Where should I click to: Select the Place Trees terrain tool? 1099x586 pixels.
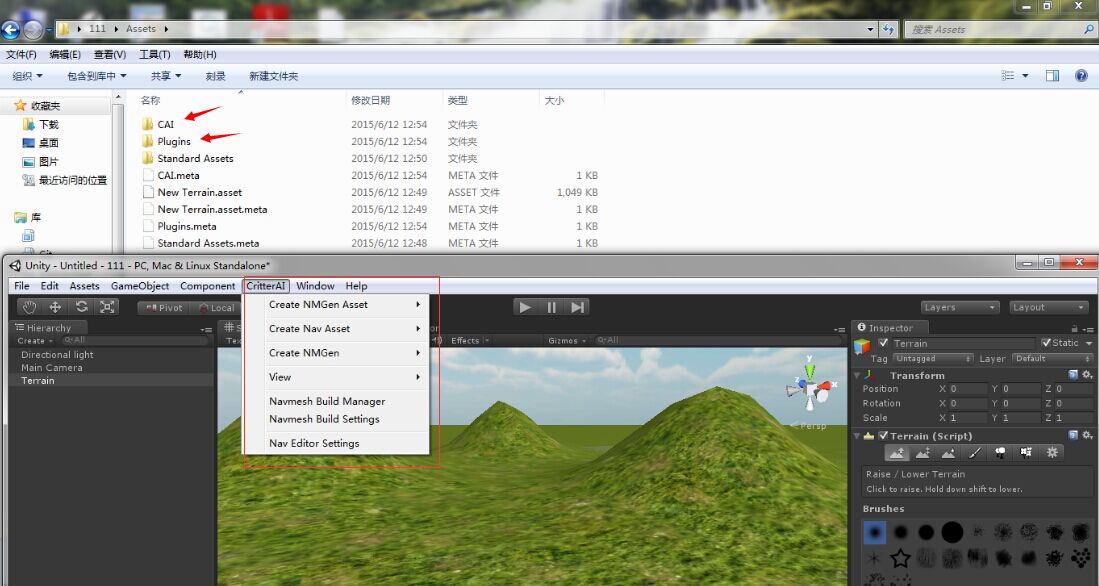pyautogui.click(x=1000, y=453)
